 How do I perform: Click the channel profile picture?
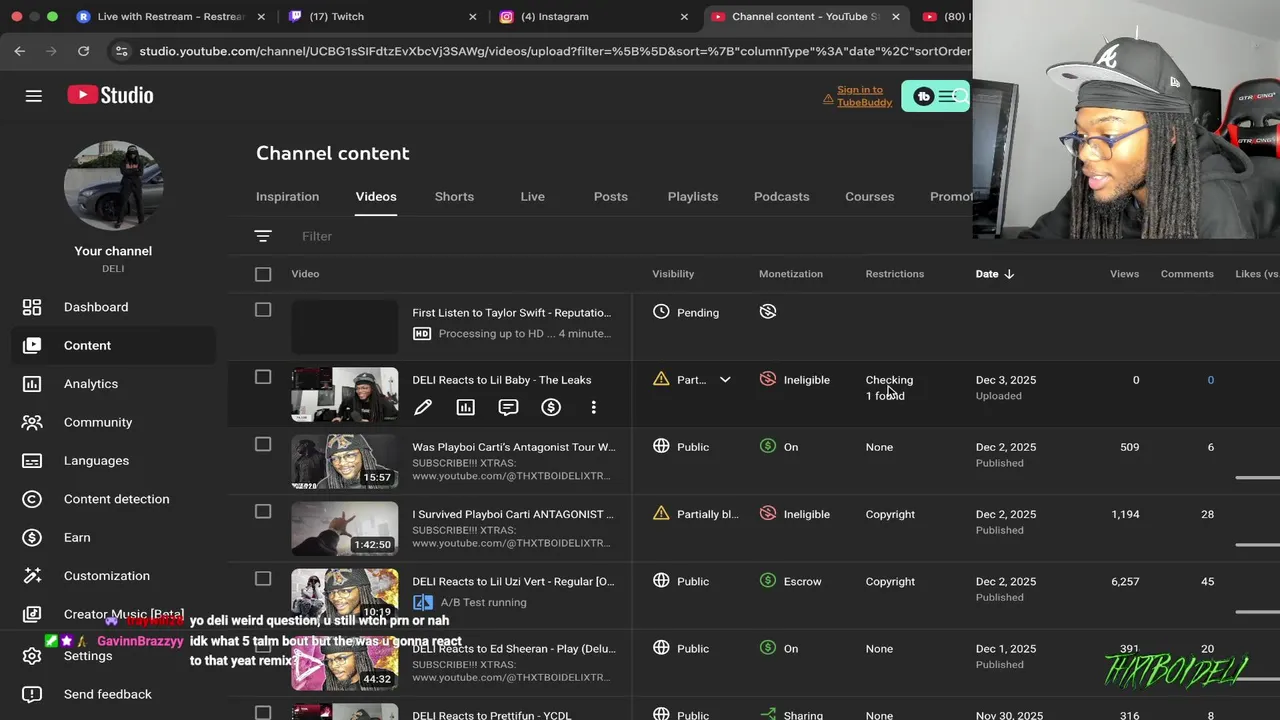[x=113, y=185]
